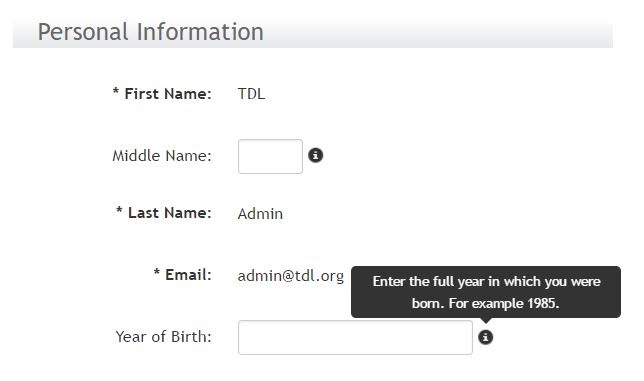Click the required asterisk before First Name
Image resolution: width=644 pixels, height=381 pixels.
pos(116,91)
